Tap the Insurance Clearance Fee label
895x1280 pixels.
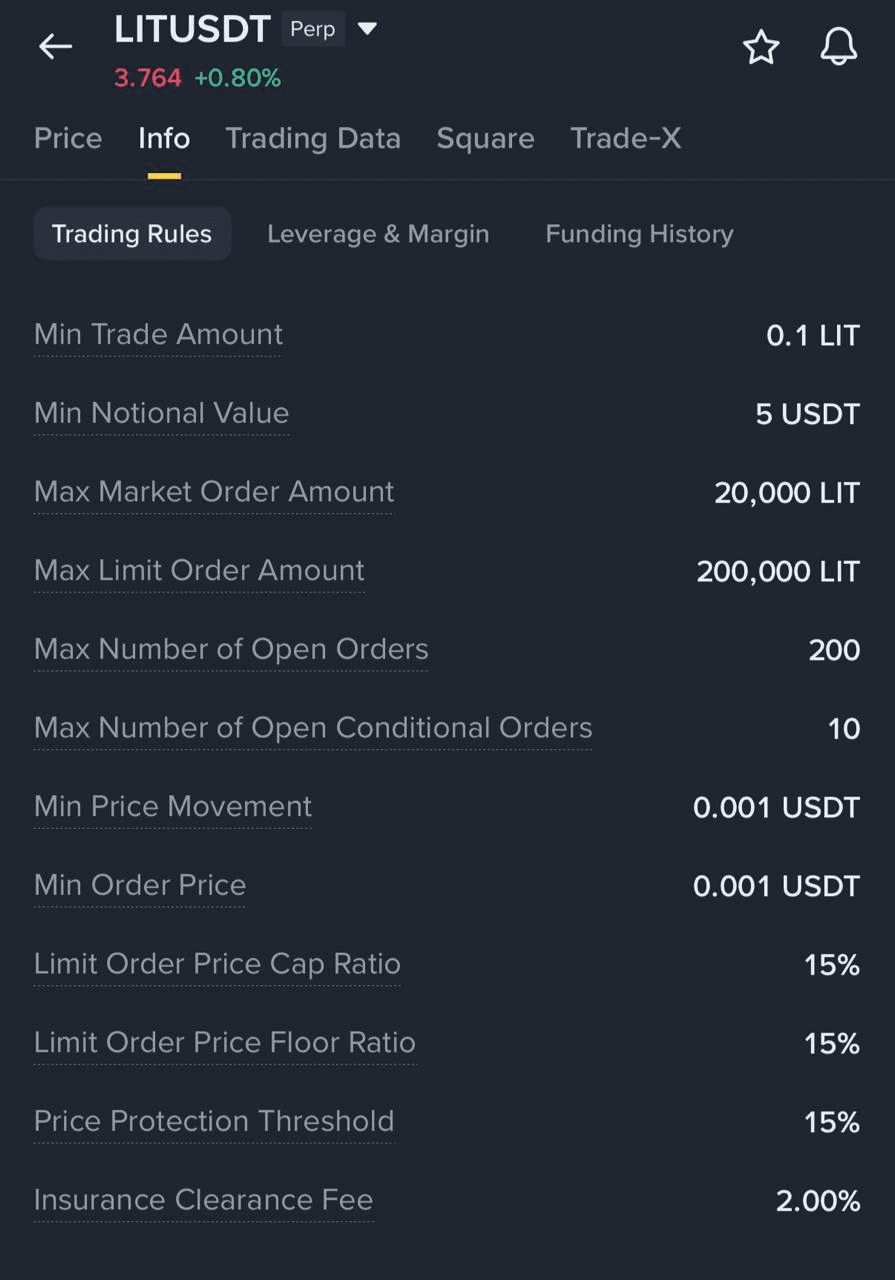203,1200
